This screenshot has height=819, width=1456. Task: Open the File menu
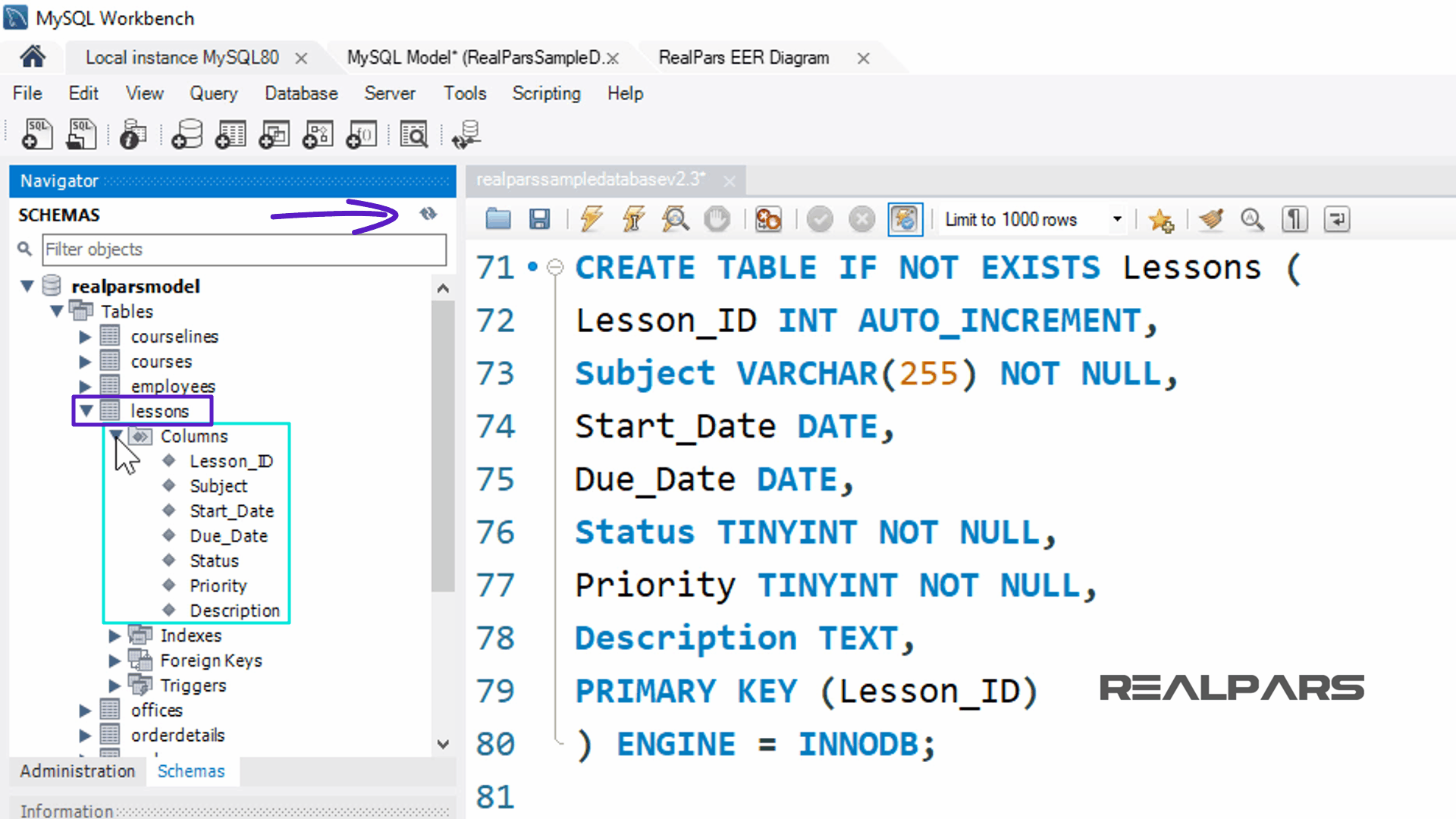click(x=27, y=93)
